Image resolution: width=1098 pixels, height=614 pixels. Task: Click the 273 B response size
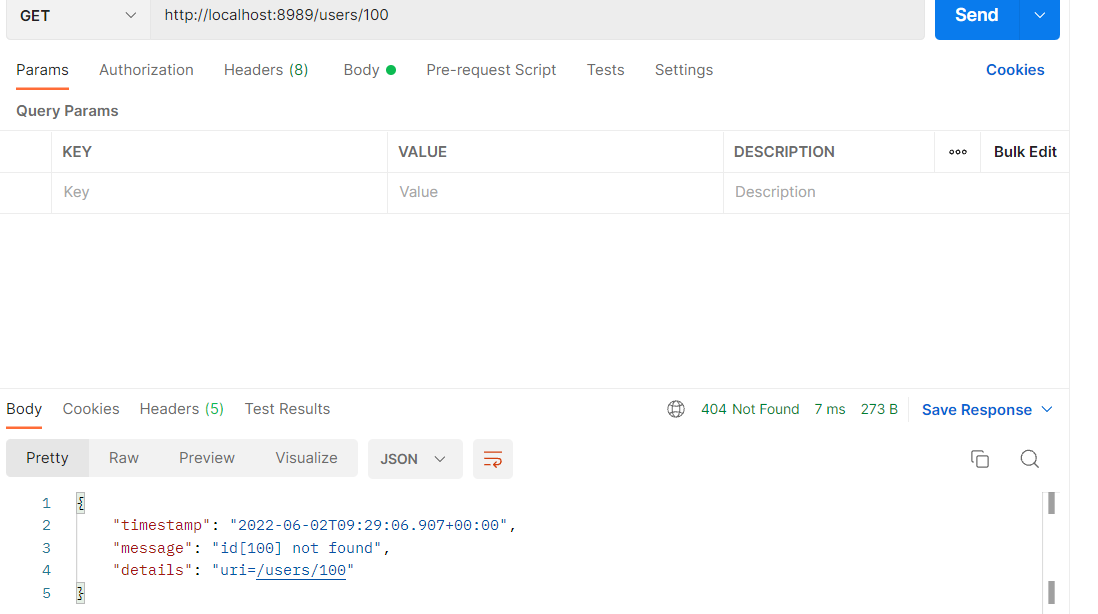[879, 409]
